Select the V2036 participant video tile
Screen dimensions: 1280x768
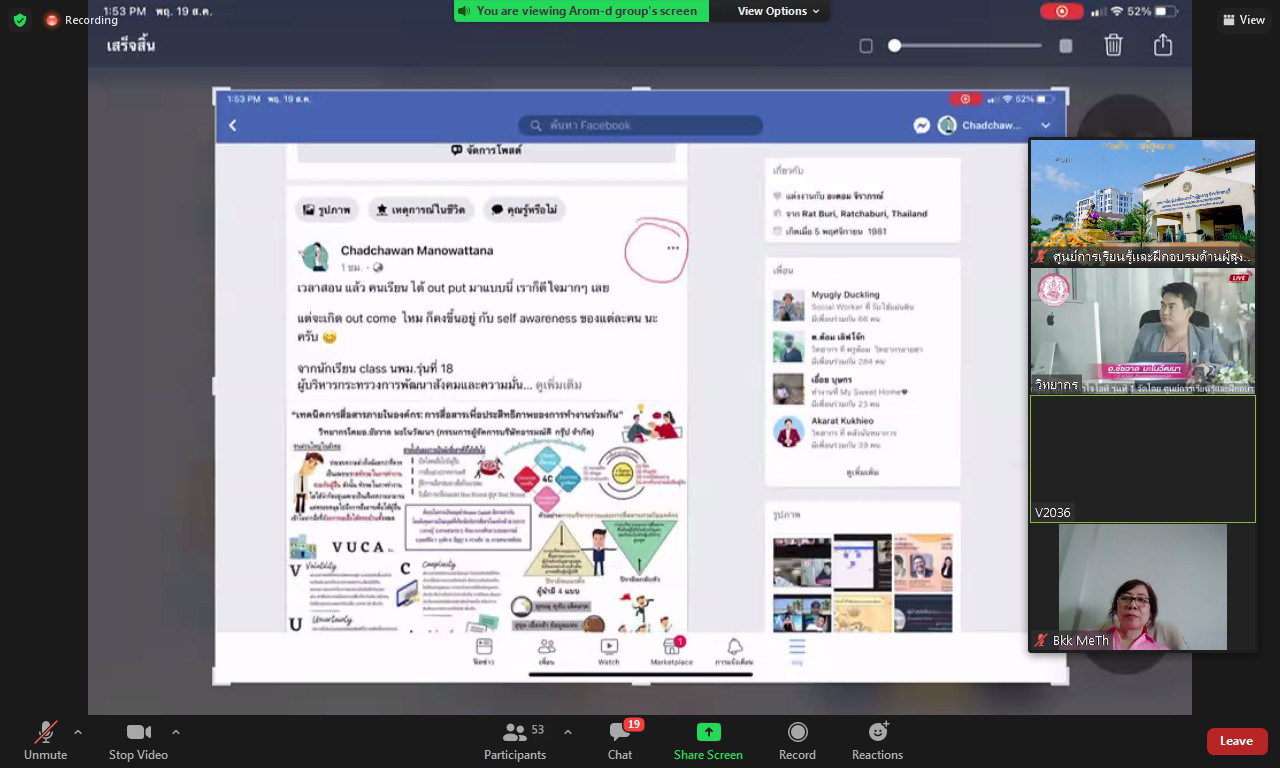(x=1142, y=459)
